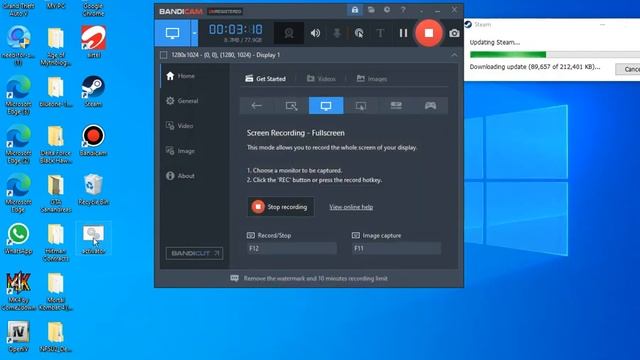Select the fullscreen monitor mode button in toolbar
The height and width of the screenshot is (360, 640).
[172, 33]
